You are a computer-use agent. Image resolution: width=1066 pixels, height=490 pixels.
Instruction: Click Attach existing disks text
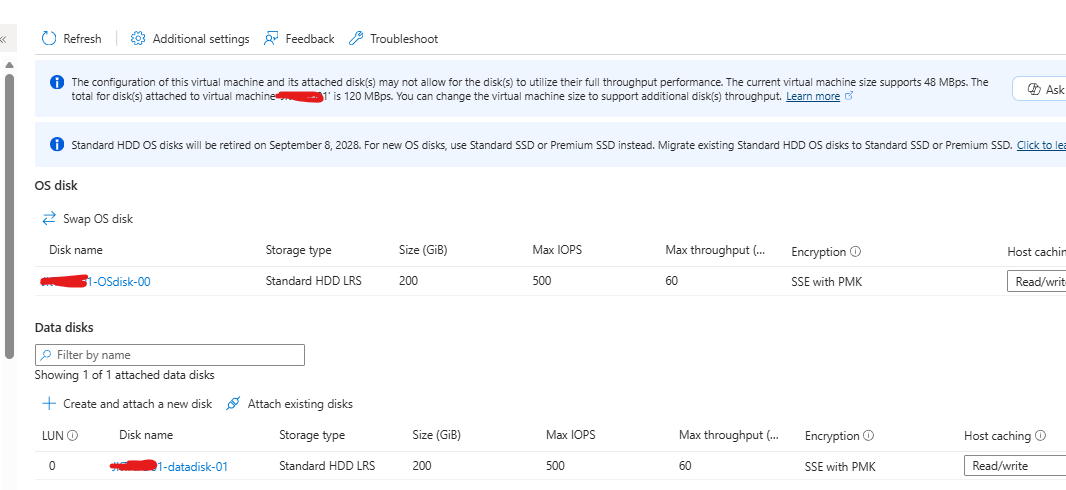(x=300, y=404)
